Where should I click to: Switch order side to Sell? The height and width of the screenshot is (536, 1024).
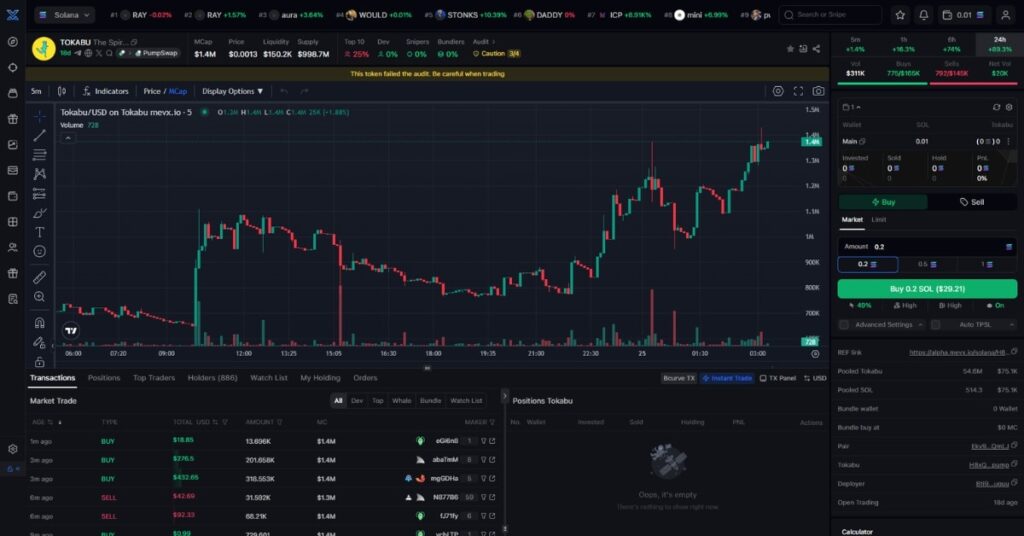coord(972,202)
